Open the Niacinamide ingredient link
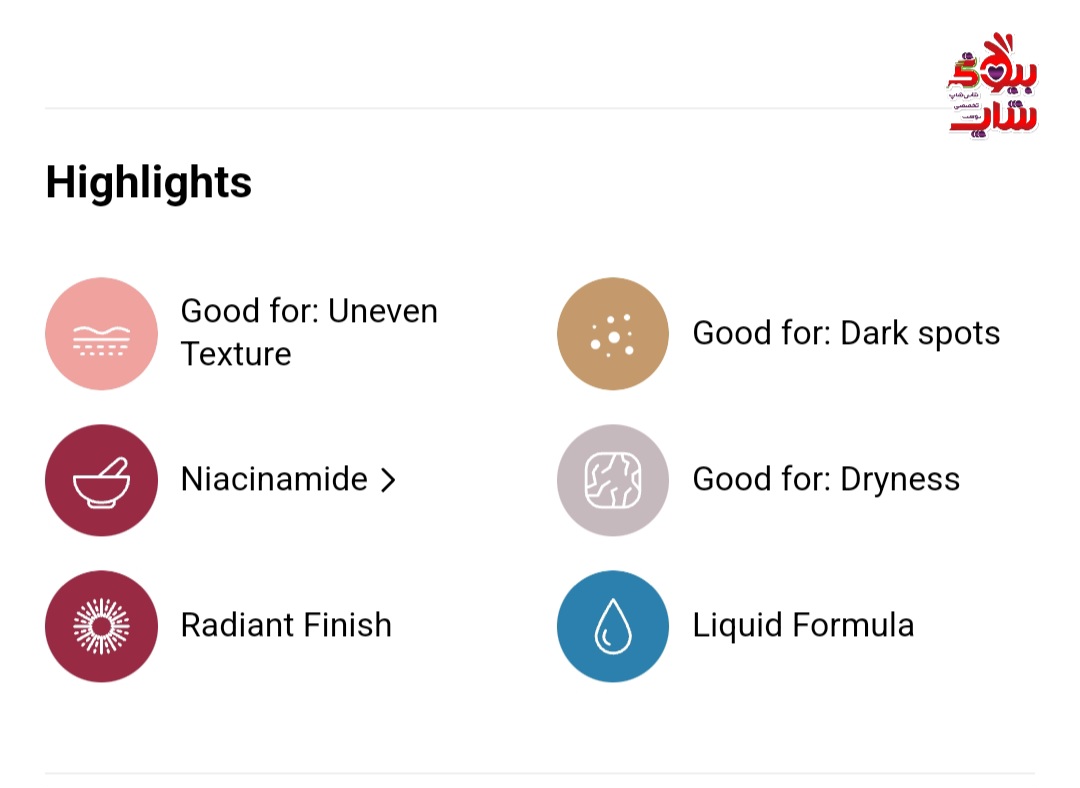1080x788 pixels. 274,479
